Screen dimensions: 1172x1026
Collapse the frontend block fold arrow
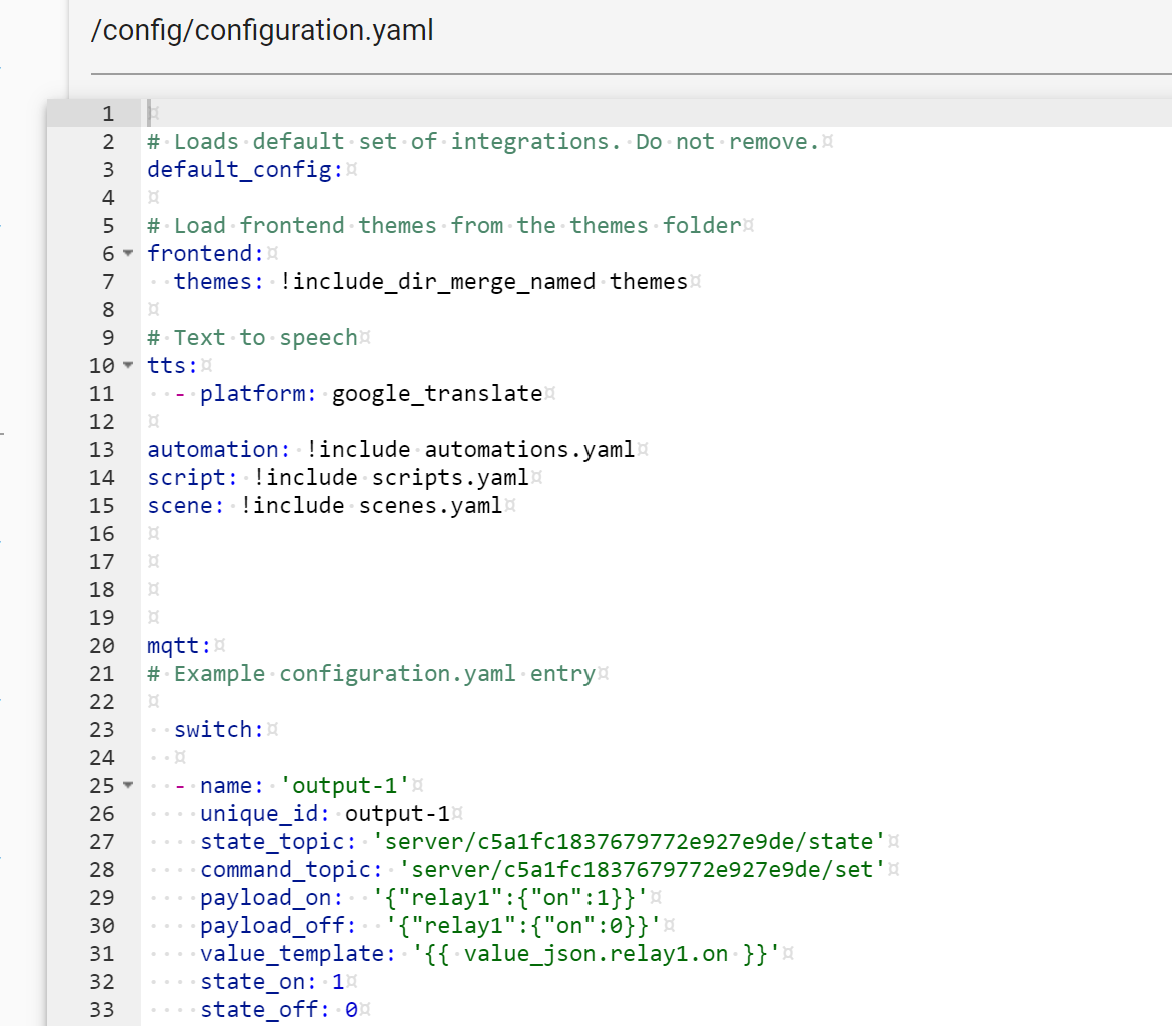click(127, 254)
